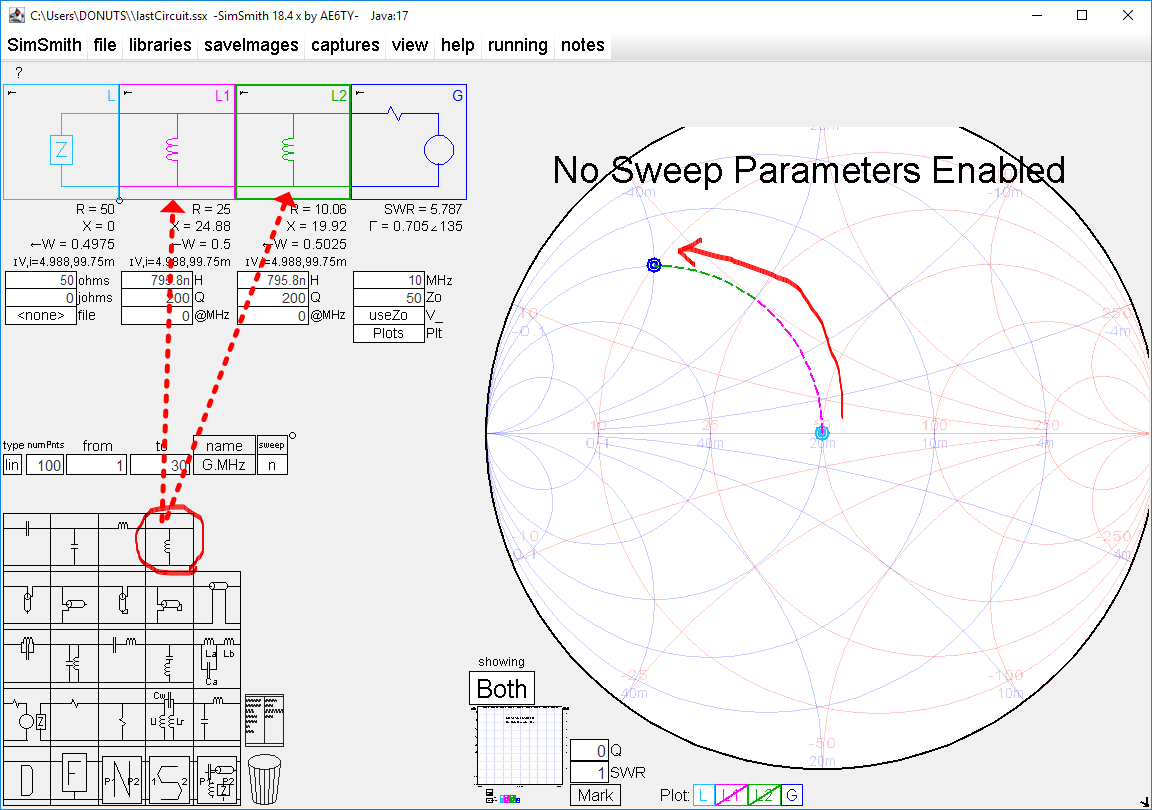The width and height of the screenshot is (1152, 810).
Task: Open the '<none>' file selector
Action: pyautogui.click(x=40, y=315)
